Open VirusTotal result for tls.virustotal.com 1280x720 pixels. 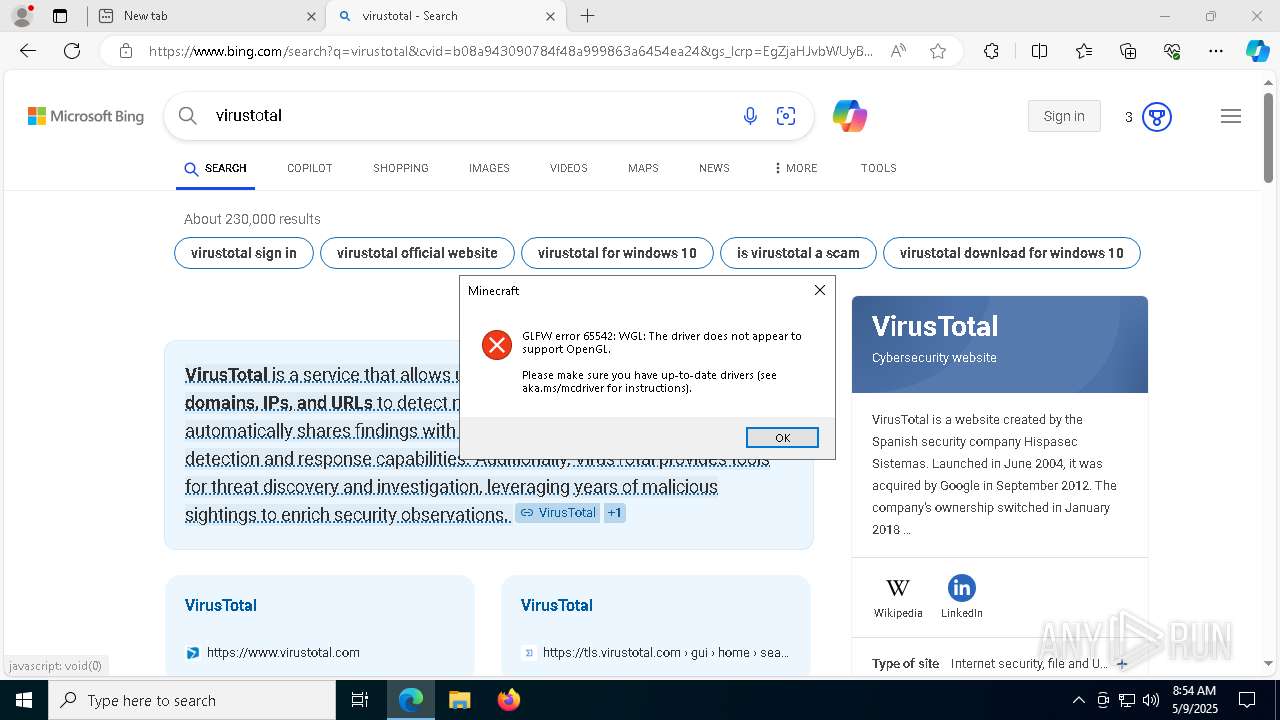(557, 605)
